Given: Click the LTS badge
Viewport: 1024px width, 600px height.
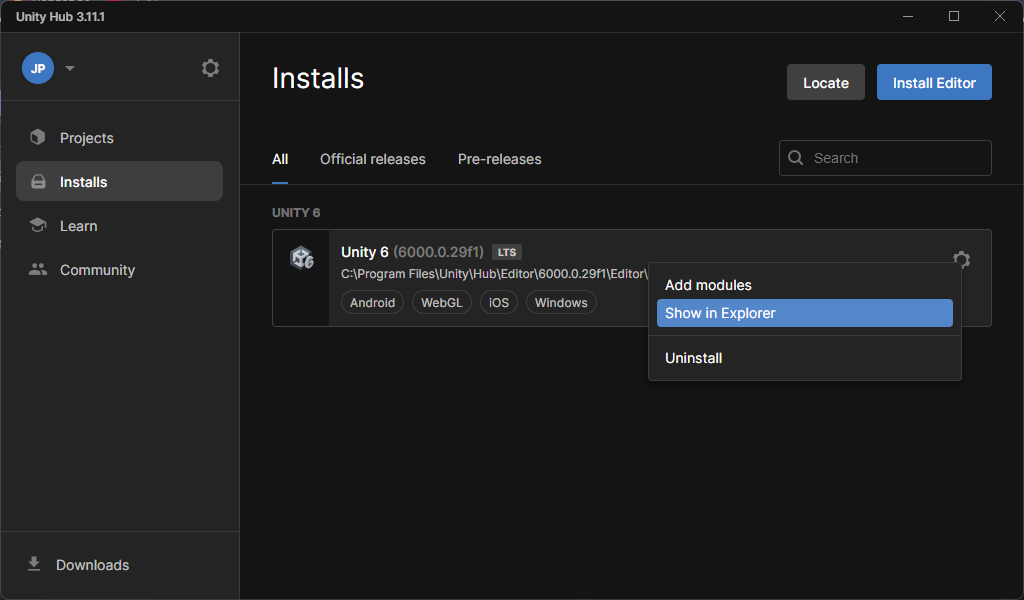Looking at the screenshot, I should [x=507, y=252].
